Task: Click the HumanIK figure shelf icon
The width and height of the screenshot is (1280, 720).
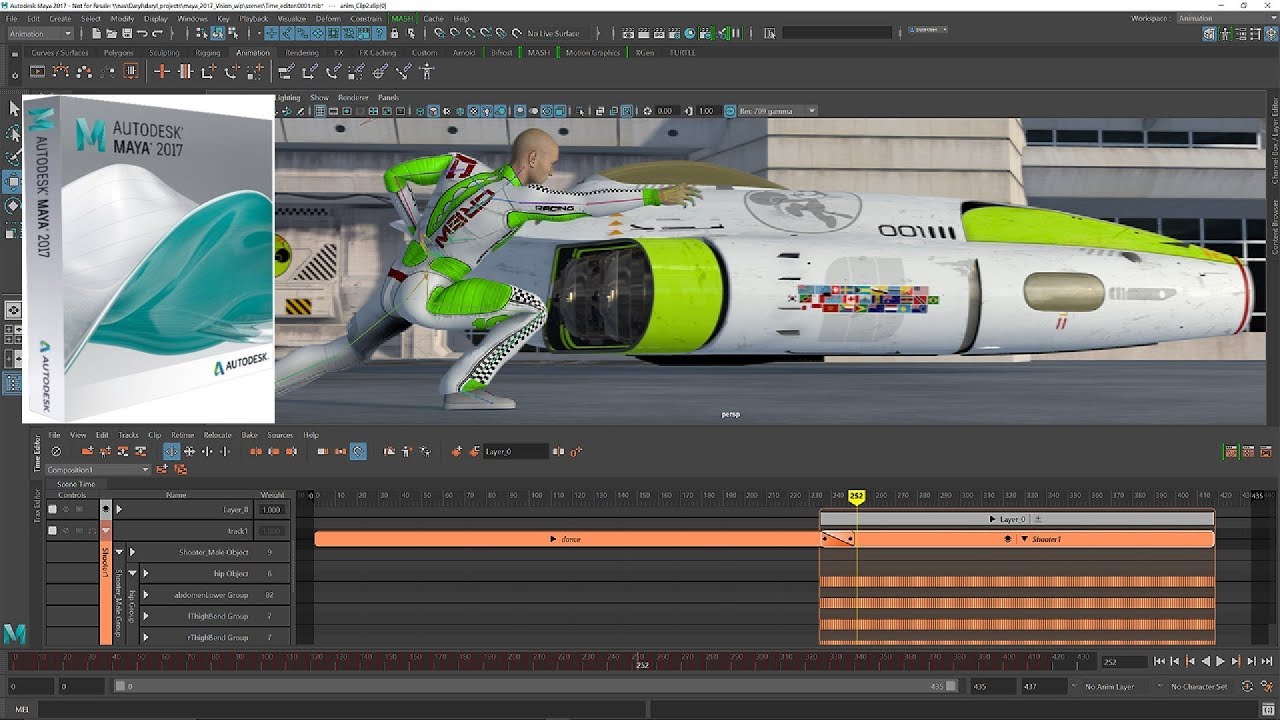Action: coord(427,71)
